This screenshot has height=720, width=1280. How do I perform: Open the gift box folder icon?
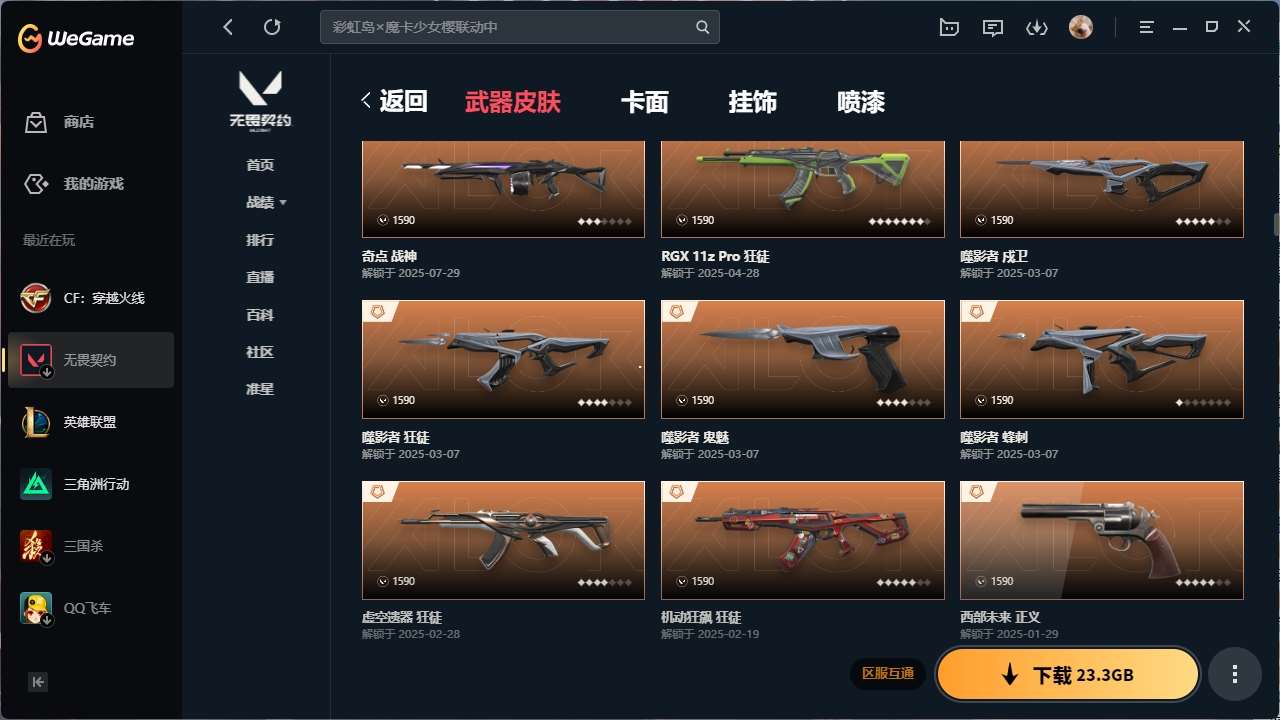[949, 27]
